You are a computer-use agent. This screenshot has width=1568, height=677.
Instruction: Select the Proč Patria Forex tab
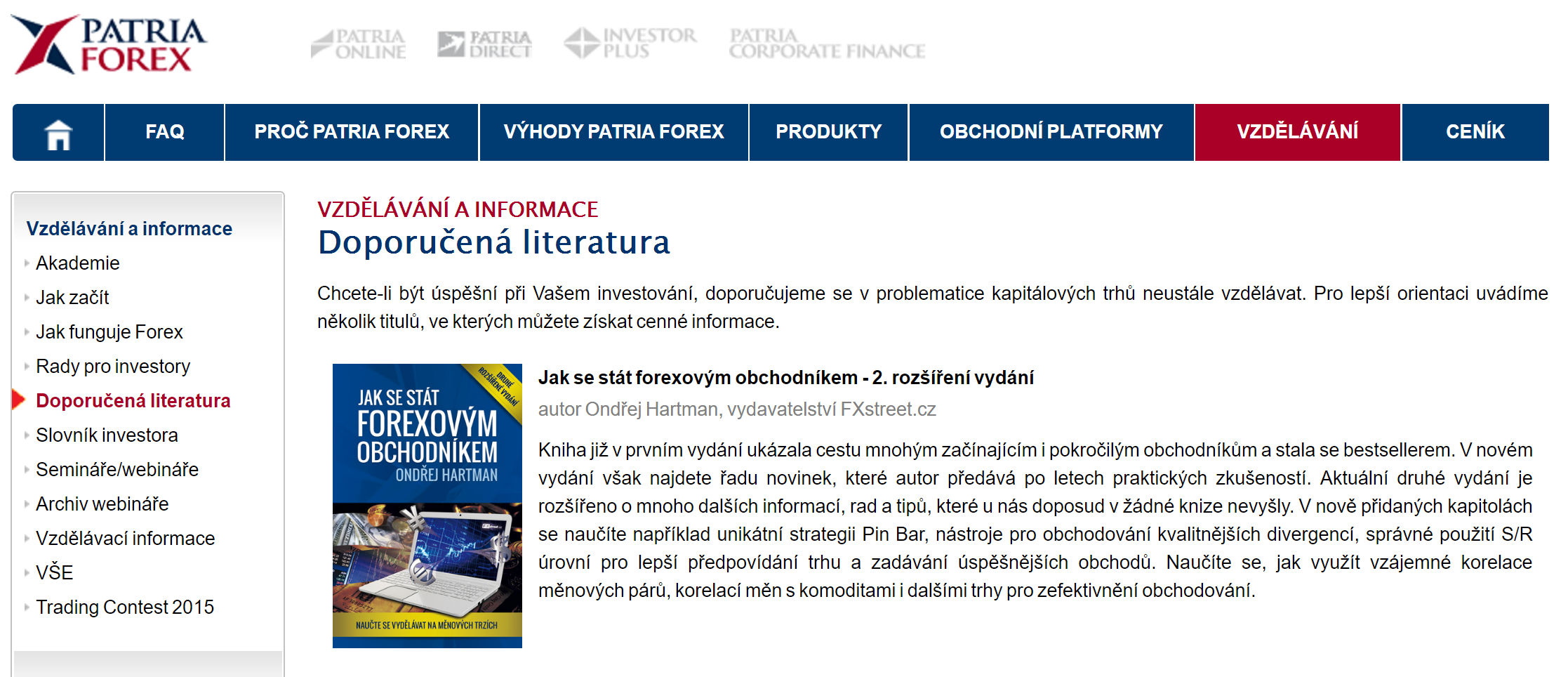pyautogui.click(x=352, y=132)
